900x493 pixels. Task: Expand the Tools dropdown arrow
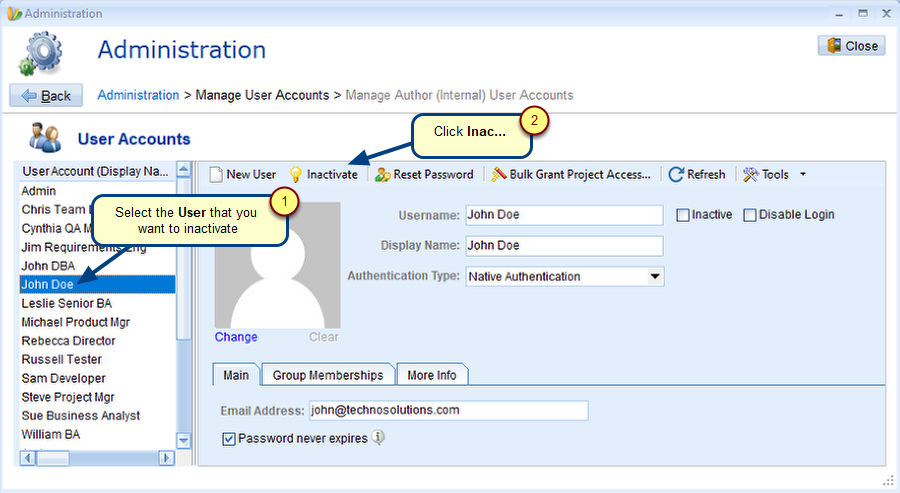click(x=803, y=174)
